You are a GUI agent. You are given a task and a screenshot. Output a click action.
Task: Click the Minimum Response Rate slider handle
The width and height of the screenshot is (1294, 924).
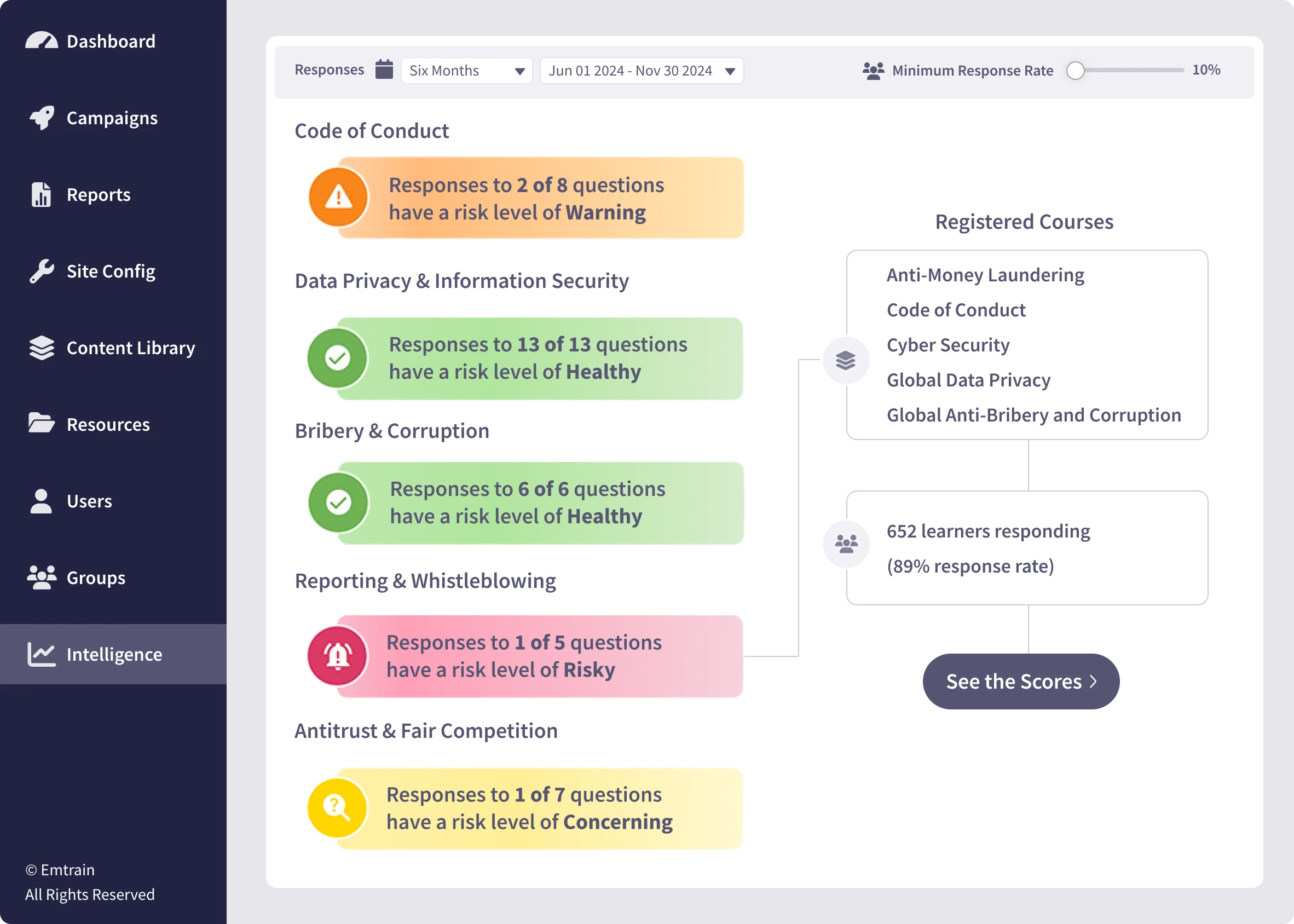(1075, 71)
